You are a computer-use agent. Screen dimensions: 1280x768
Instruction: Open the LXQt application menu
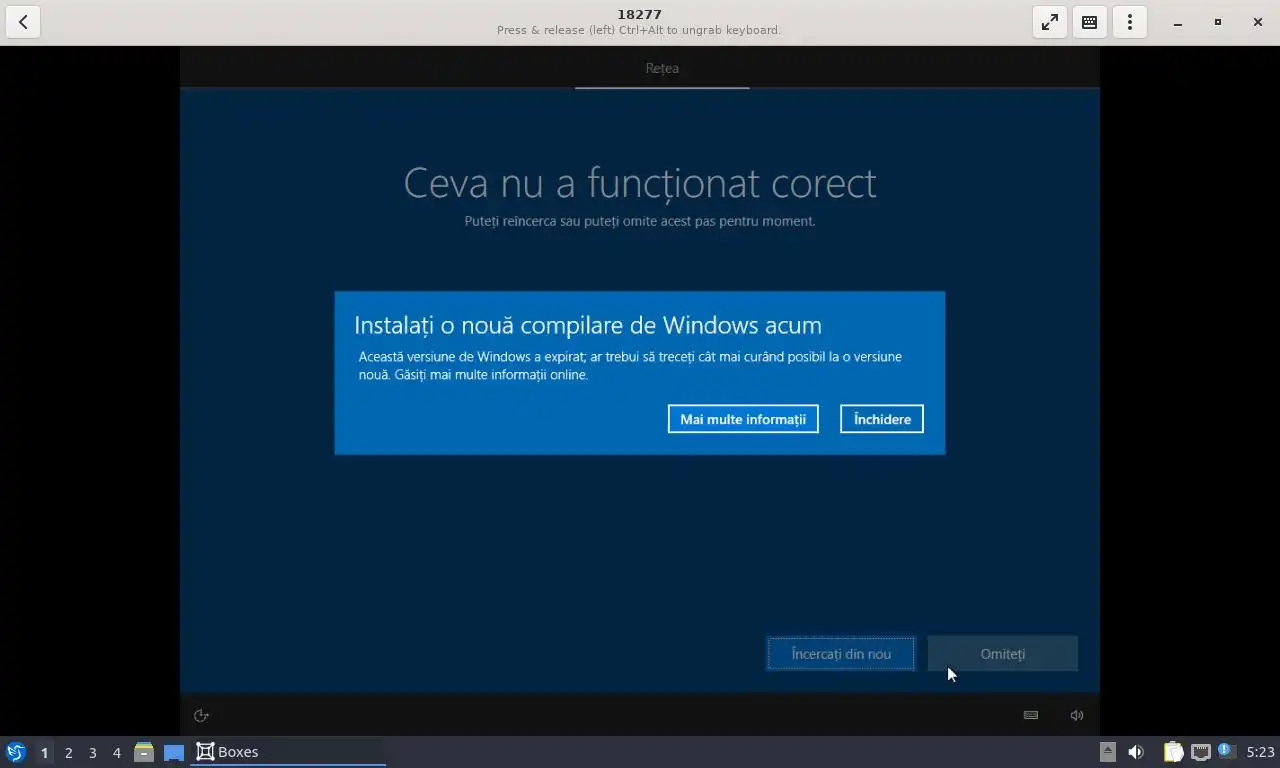tap(16, 752)
